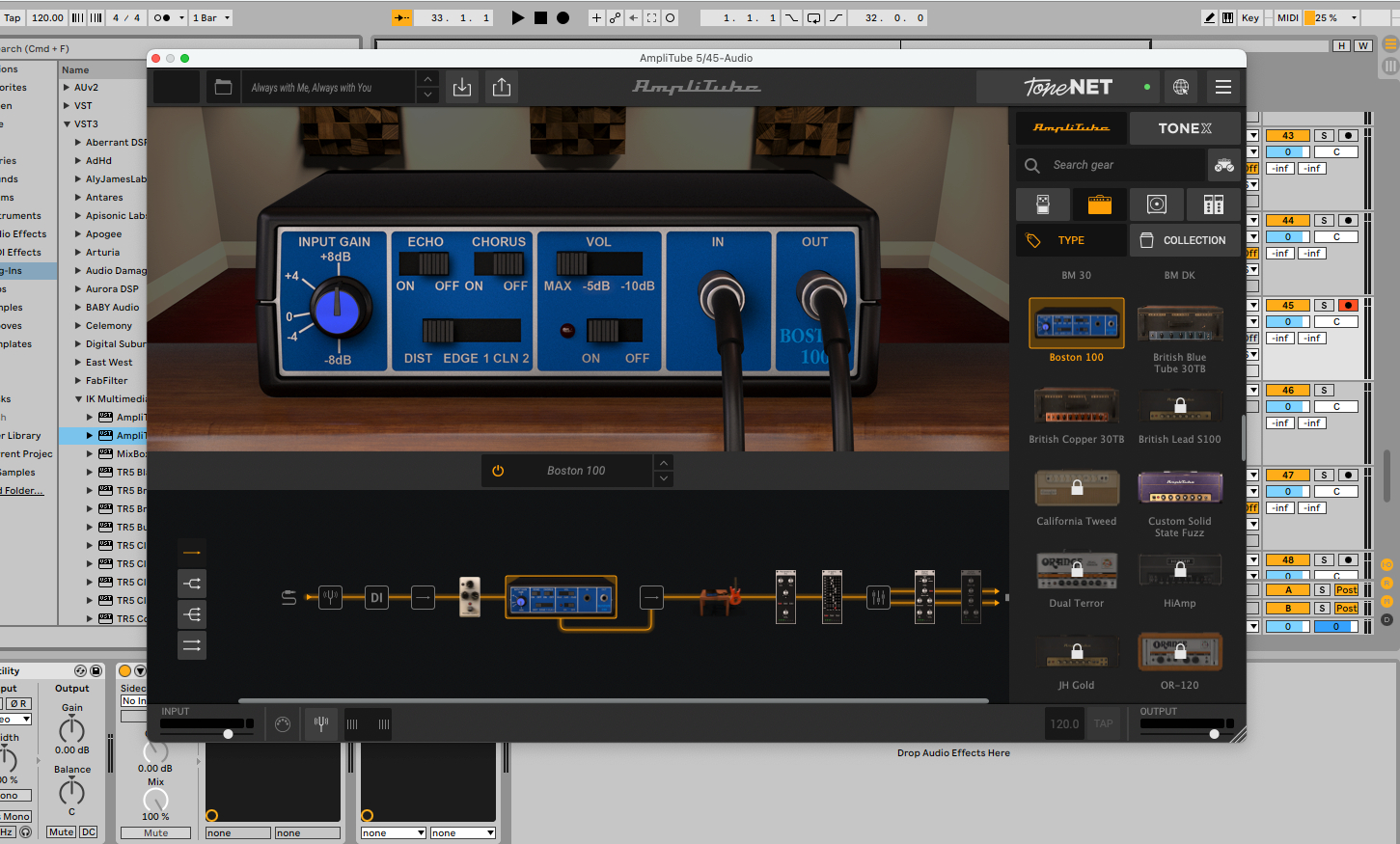Choose the two-way split signal chain routing
The width and height of the screenshot is (1400, 844).
tap(192, 584)
